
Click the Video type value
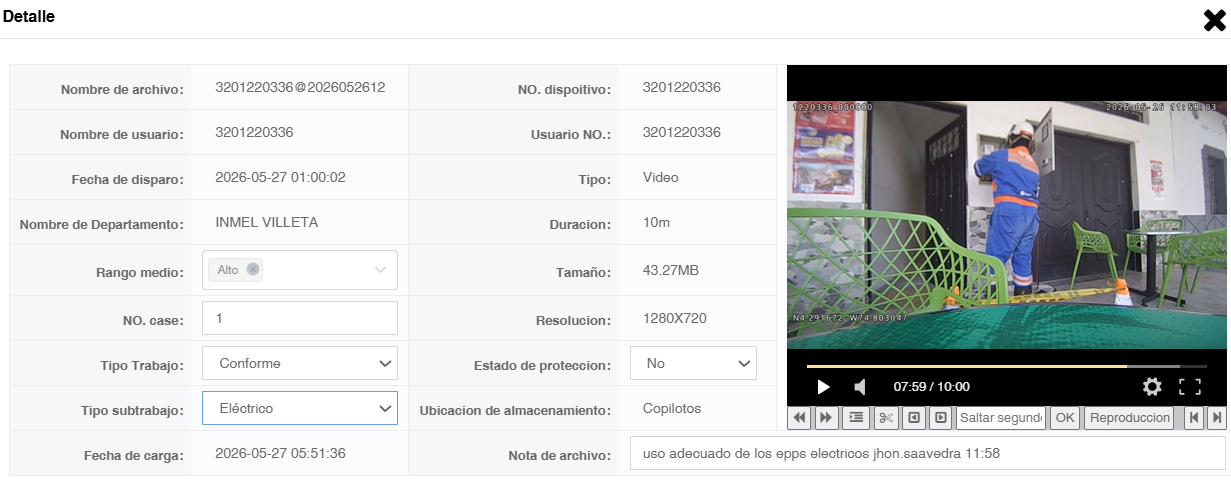point(661,177)
